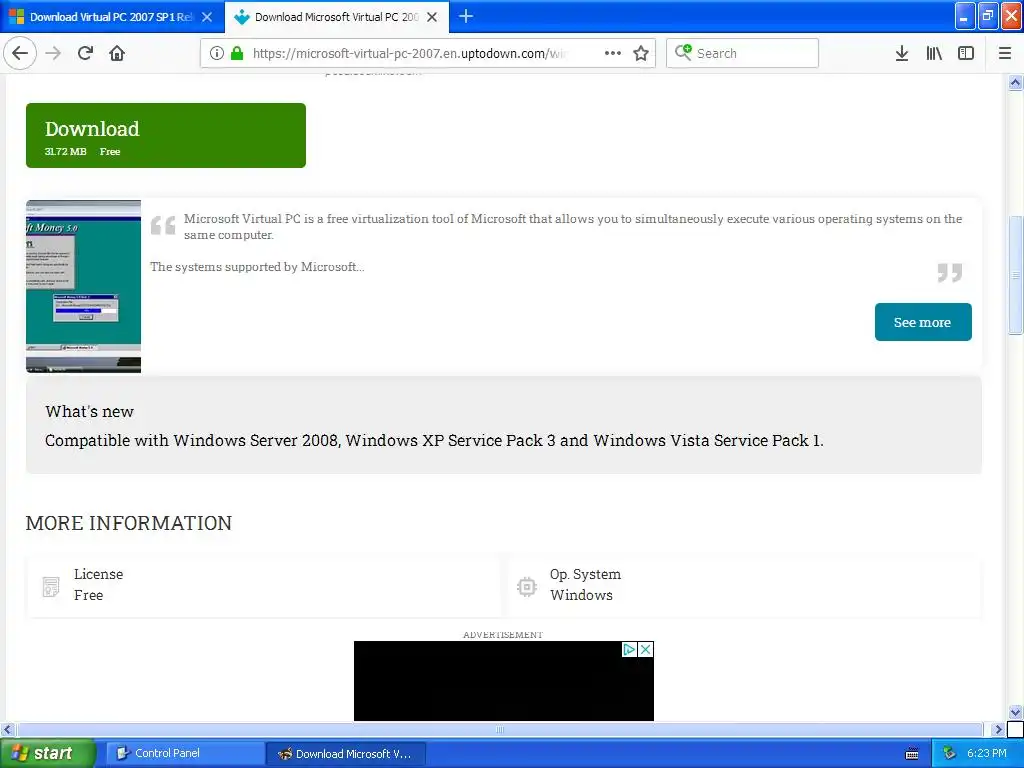Click the AdChoices icon on the advertisement
This screenshot has width=1024, height=768.
click(x=628, y=649)
